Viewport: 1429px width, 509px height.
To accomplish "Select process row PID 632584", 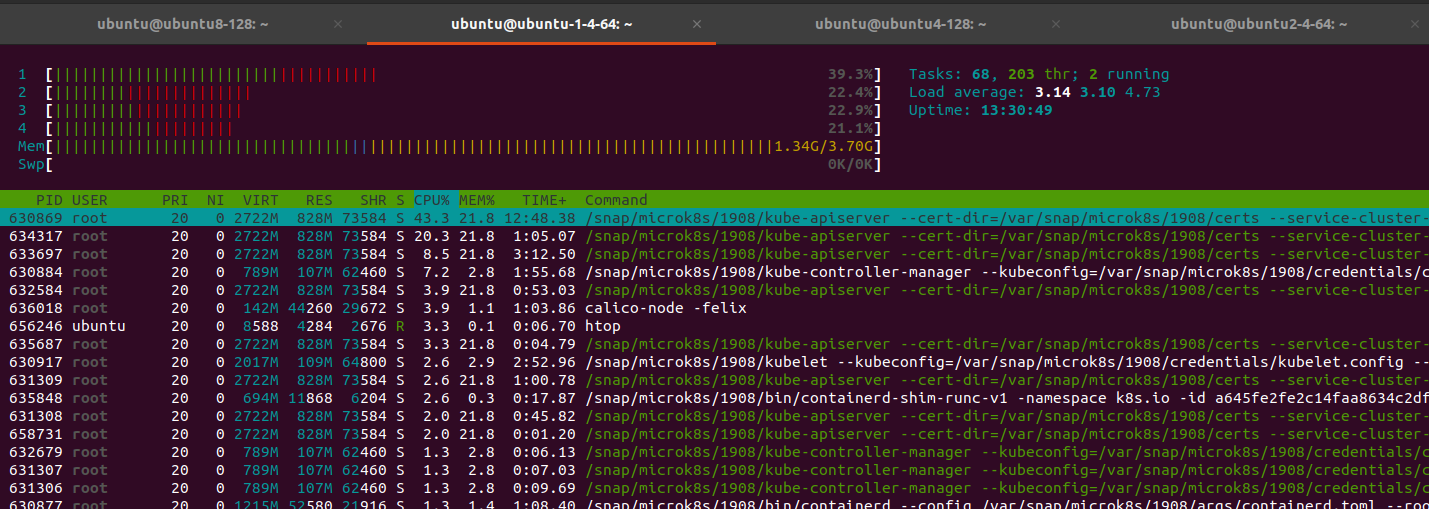I will [714, 290].
